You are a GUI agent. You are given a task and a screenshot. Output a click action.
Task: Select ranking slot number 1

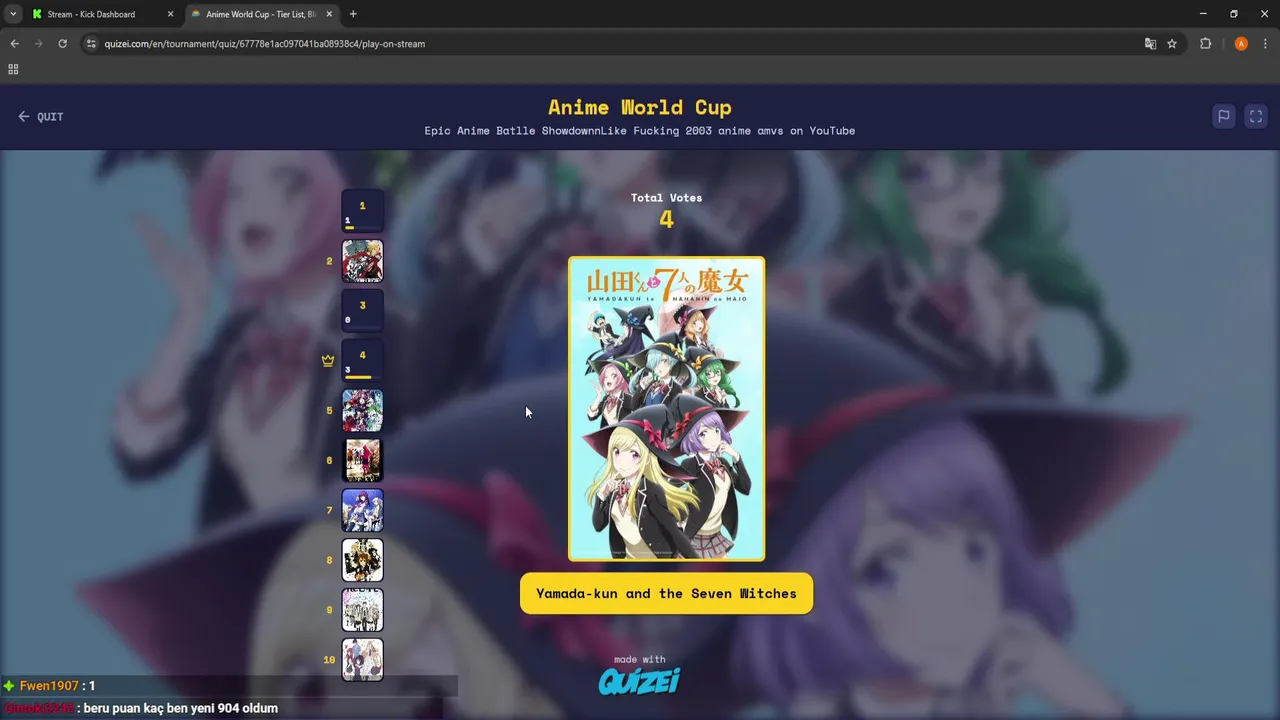[x=362, y=211]
